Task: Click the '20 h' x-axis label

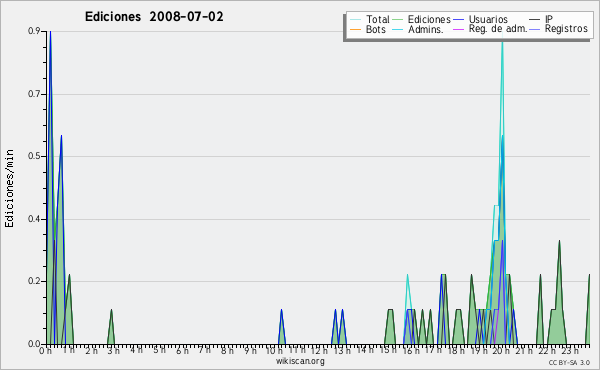Action: tap(501, 351)
